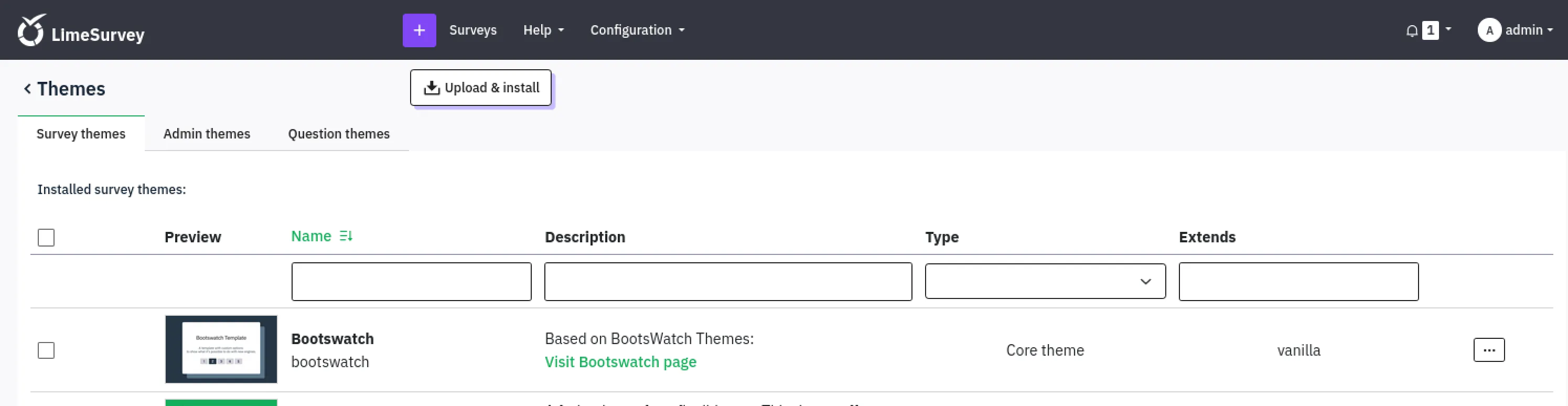
Task: Open the notifications bell icon
Action: pos(1412,30)
